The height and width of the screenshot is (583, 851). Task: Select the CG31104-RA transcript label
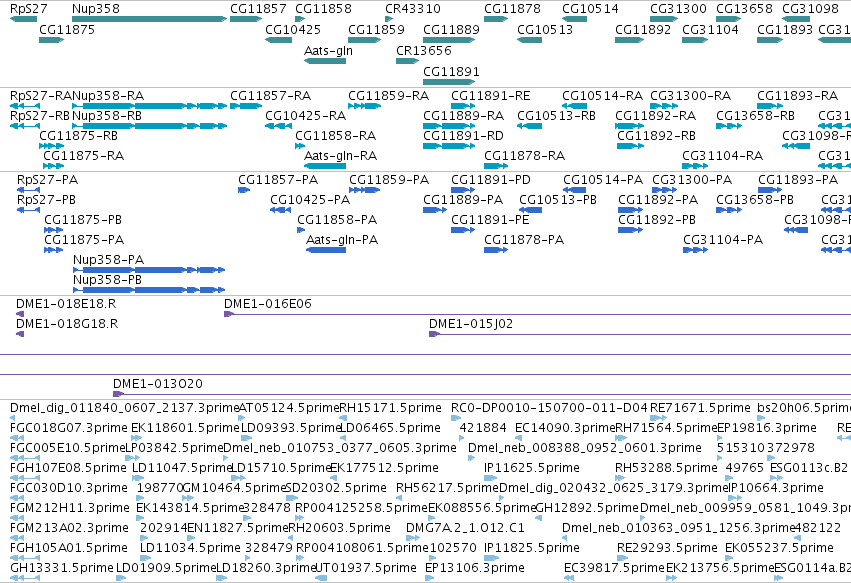(723, 156)
